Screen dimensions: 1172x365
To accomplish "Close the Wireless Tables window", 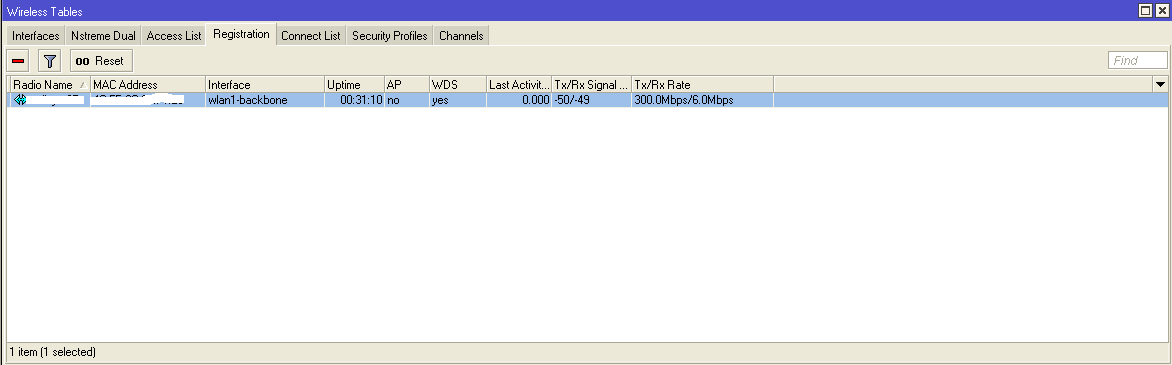I will click(1161, 10).
